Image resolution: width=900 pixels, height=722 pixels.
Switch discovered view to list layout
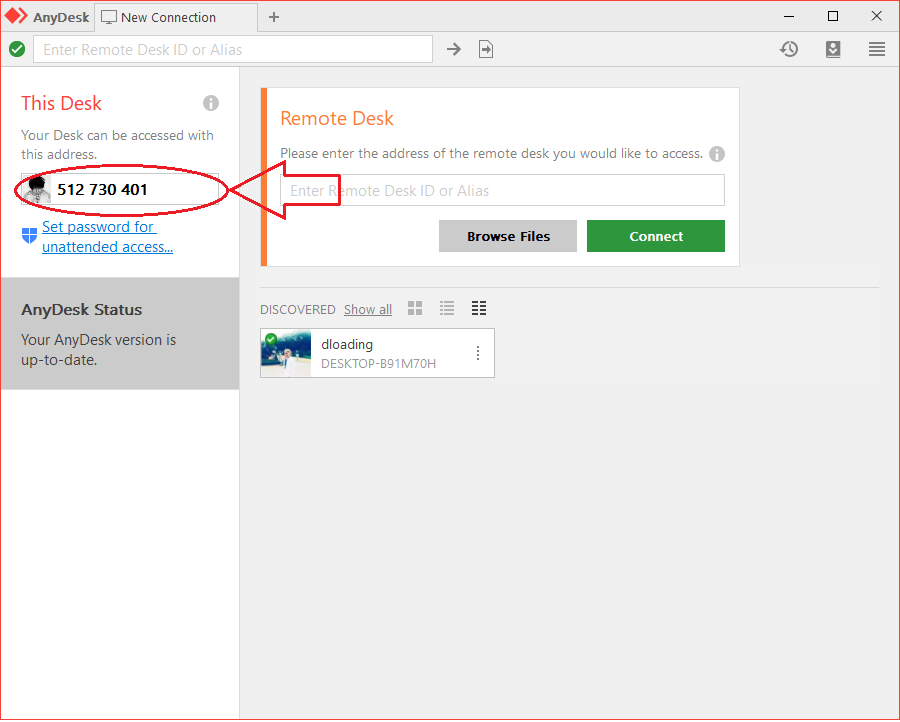point(447,309)
